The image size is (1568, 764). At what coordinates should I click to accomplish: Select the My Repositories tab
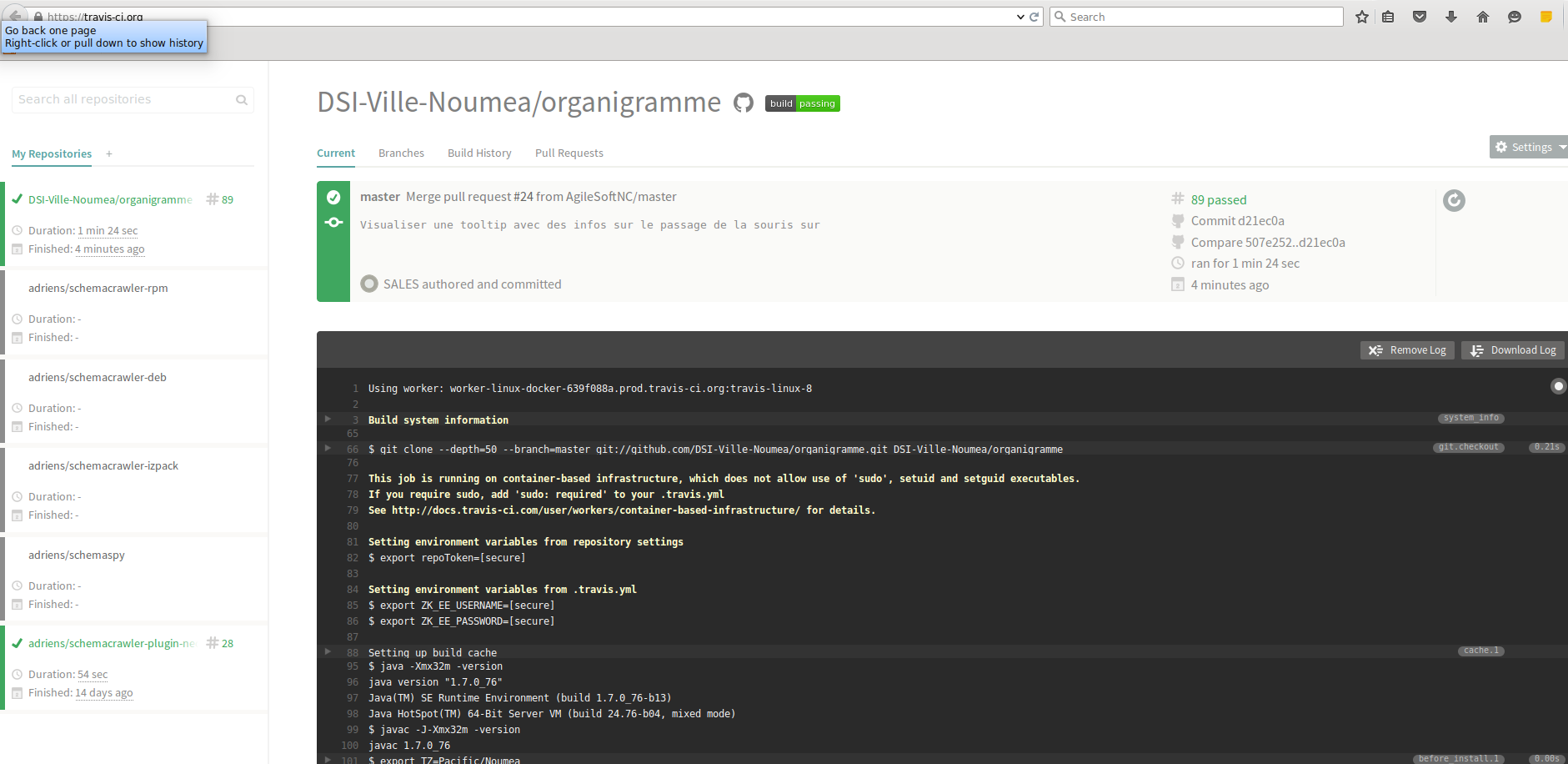52,154
